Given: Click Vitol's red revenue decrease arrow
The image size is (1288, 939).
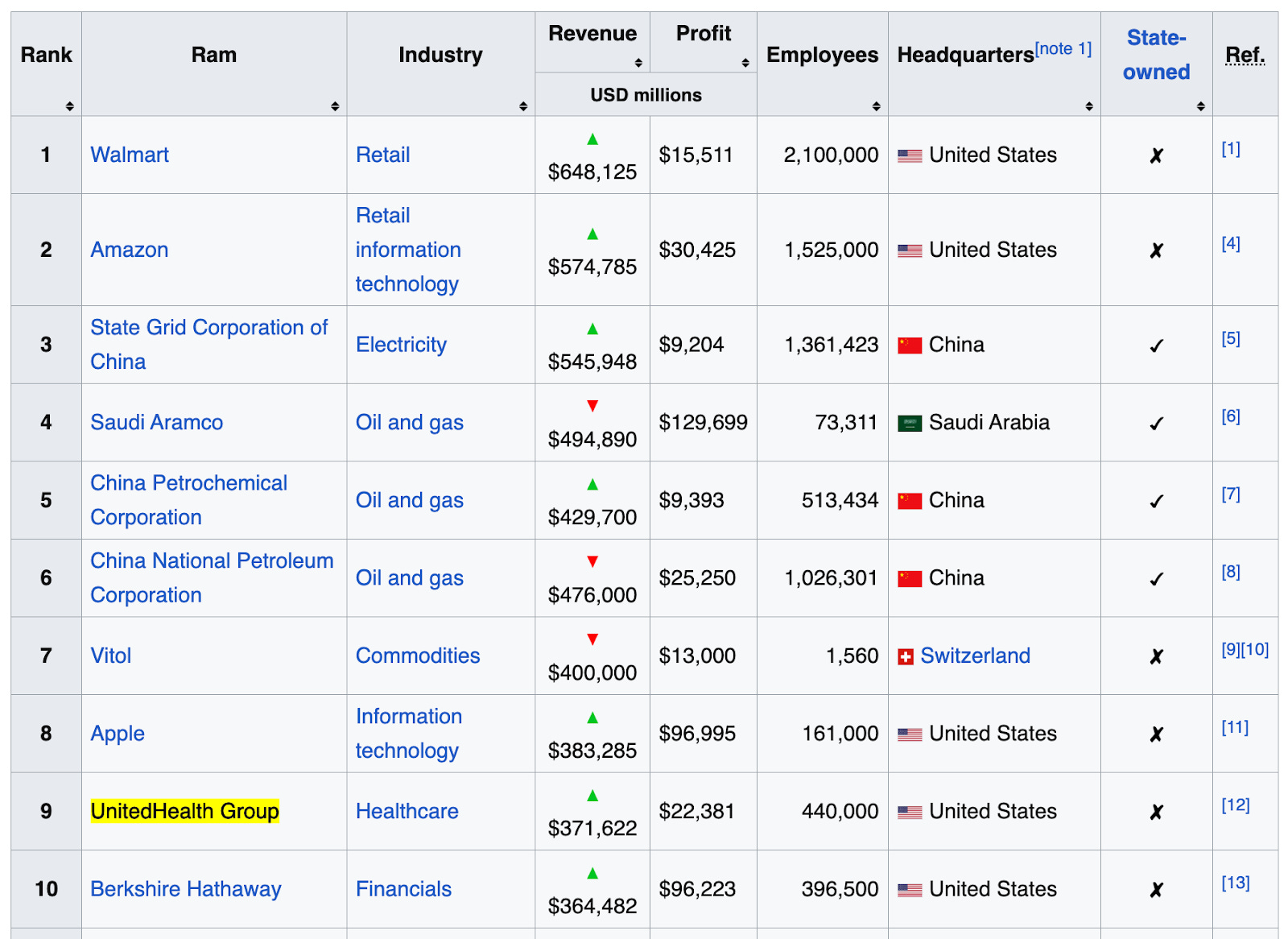Looking at the screenshot, I should (592, 639).
